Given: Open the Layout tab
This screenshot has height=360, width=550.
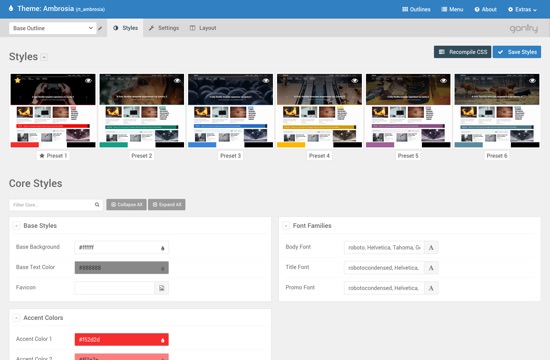Looking at the screenshot, I should (203, 28).
